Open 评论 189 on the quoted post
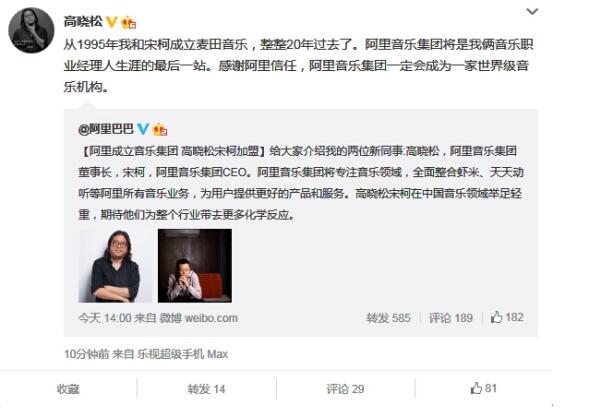 [x=450, y=318]
